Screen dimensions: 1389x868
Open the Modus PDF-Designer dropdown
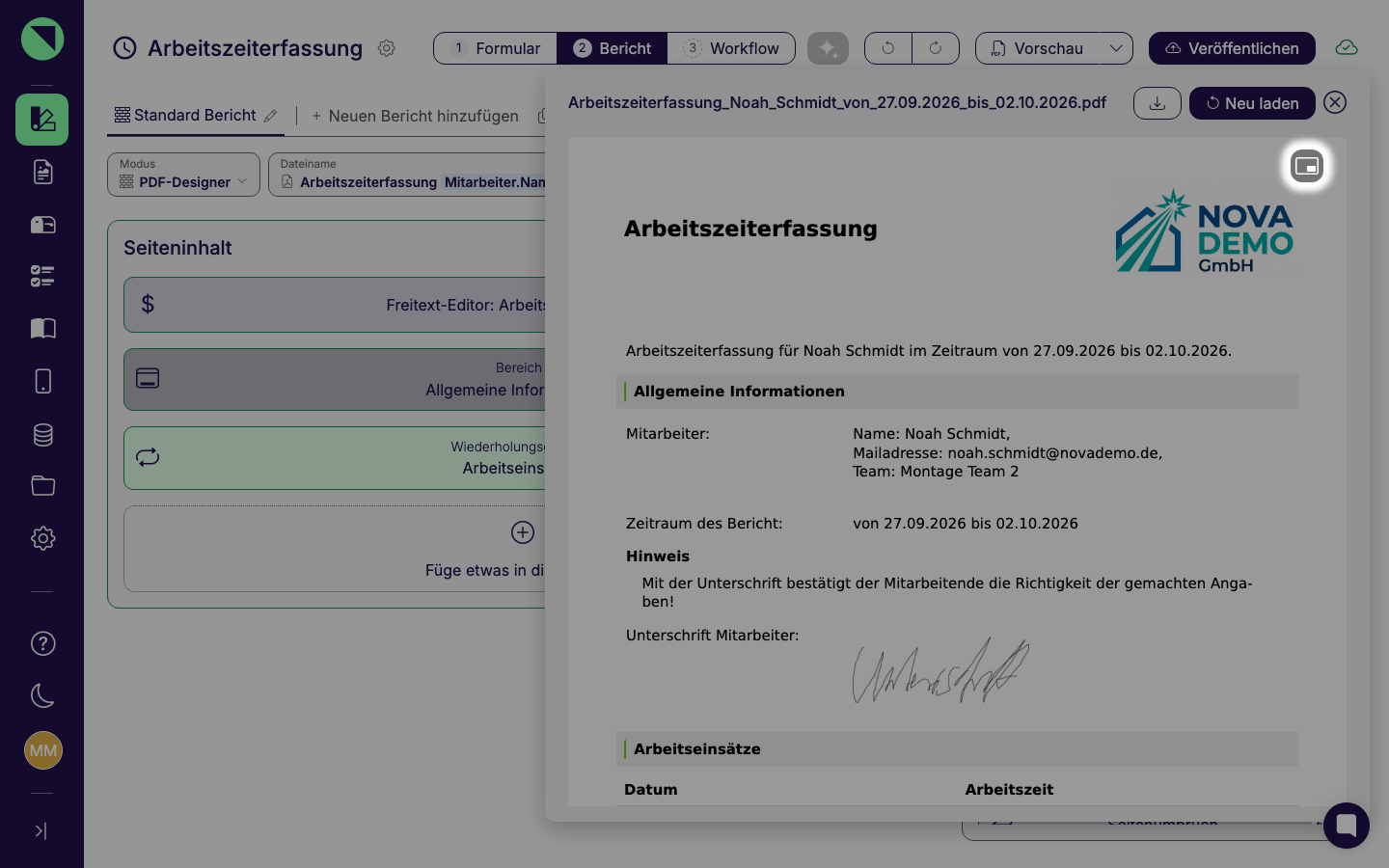pos(183,175)
